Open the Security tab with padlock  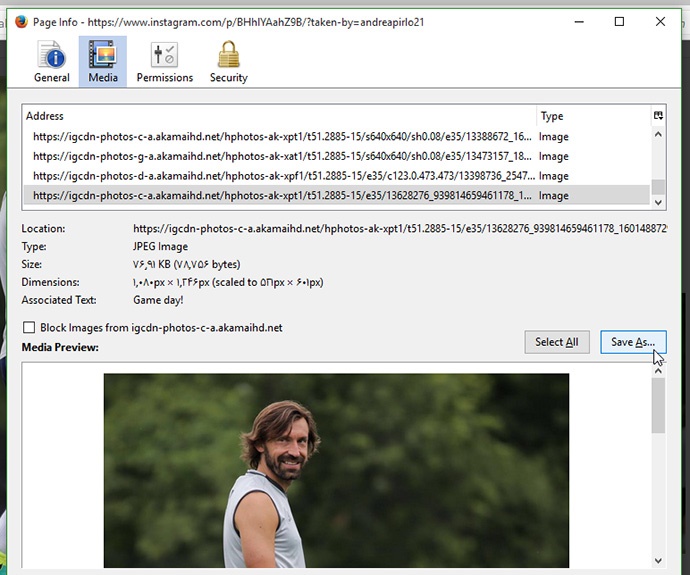(228, 62)
